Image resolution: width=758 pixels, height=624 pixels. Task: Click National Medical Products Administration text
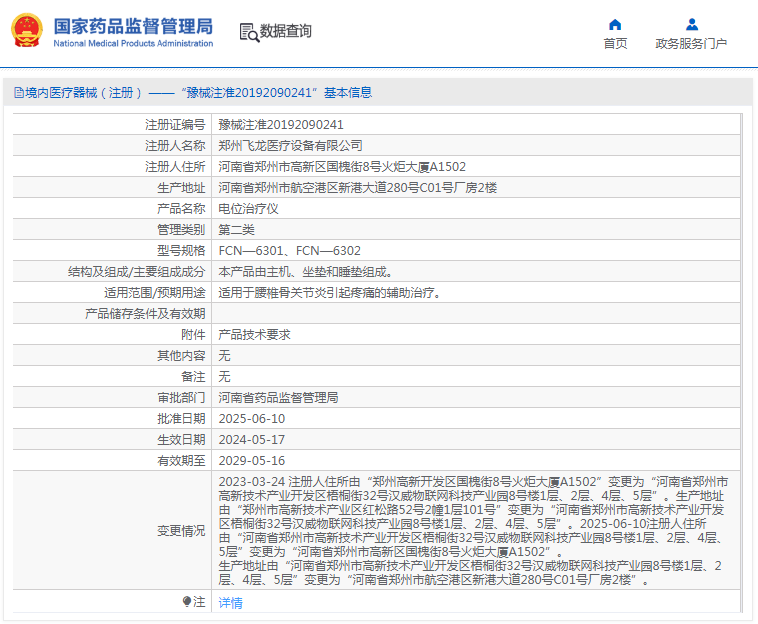(x=133, y=44)
